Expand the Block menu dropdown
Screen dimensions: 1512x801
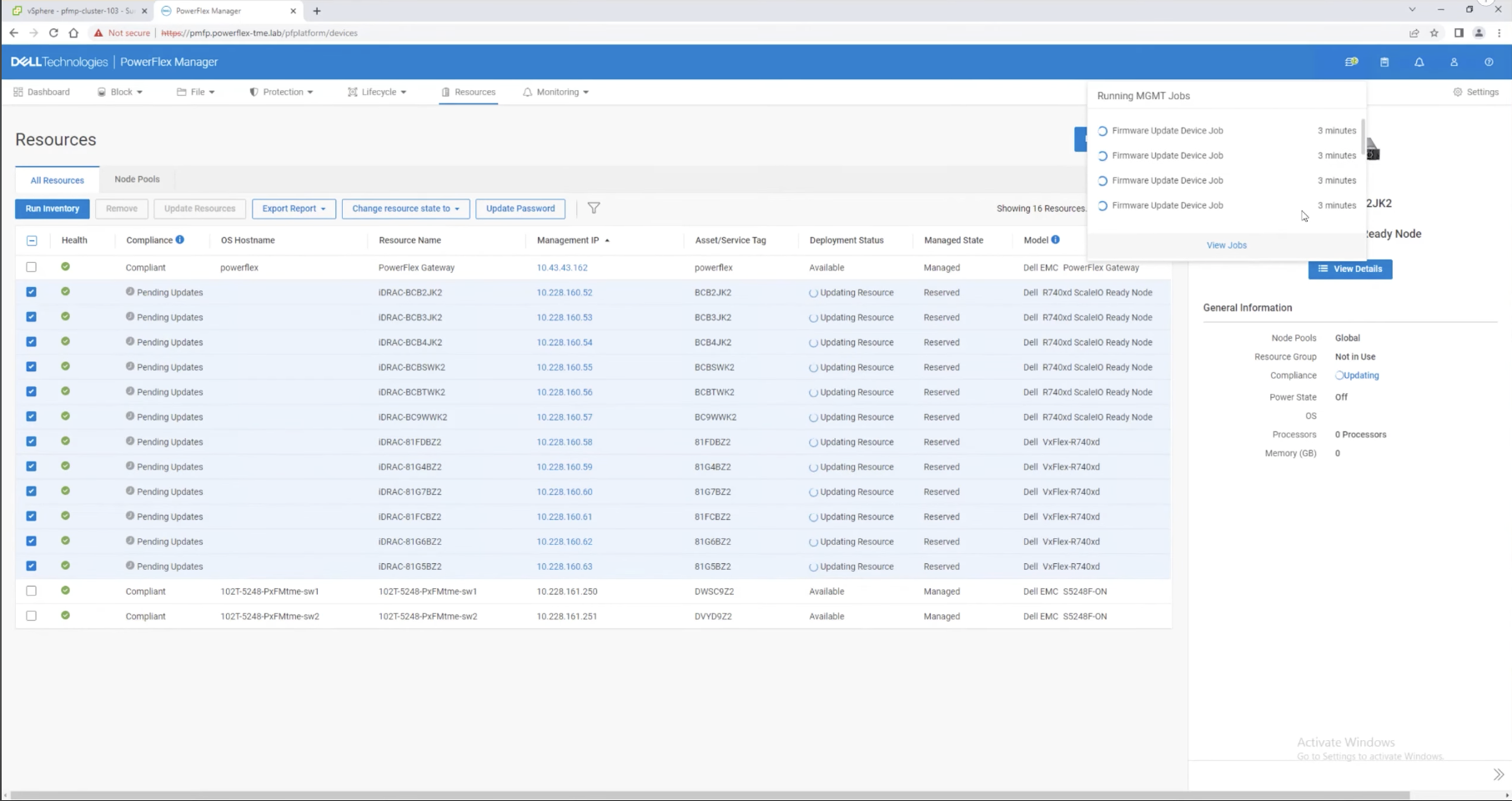coord(120,92)
